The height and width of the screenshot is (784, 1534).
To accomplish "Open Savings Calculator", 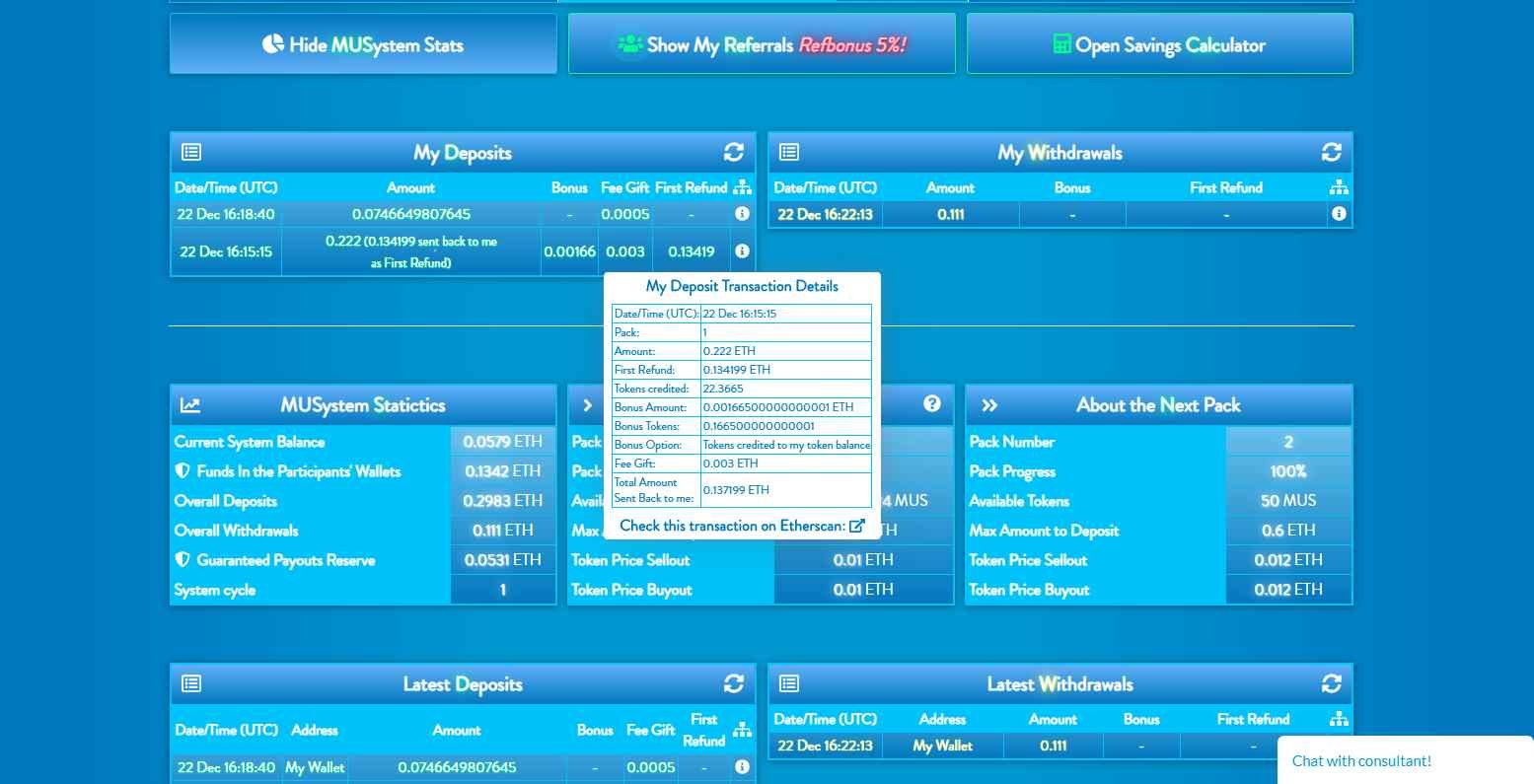I will coord(1160,43).
